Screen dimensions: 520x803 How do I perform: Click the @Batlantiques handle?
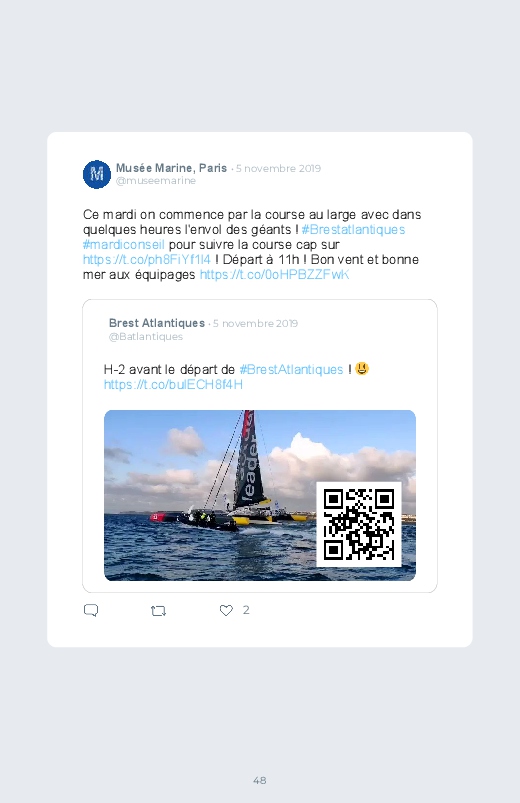pyautogui.click(x=146, y=336)
